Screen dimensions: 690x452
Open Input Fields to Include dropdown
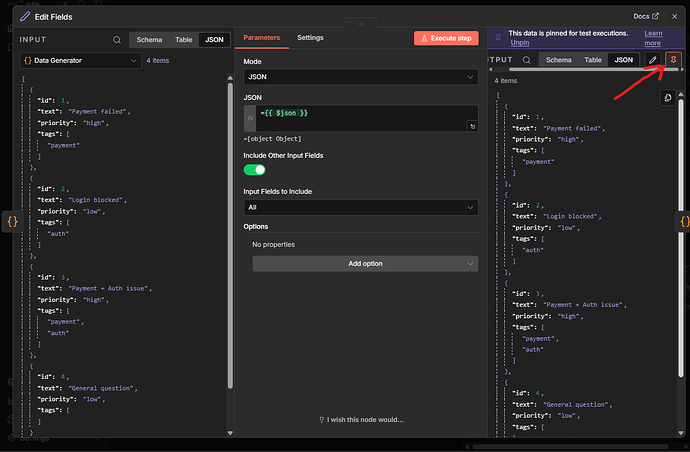pyautogui.click(x=360, y=208)
